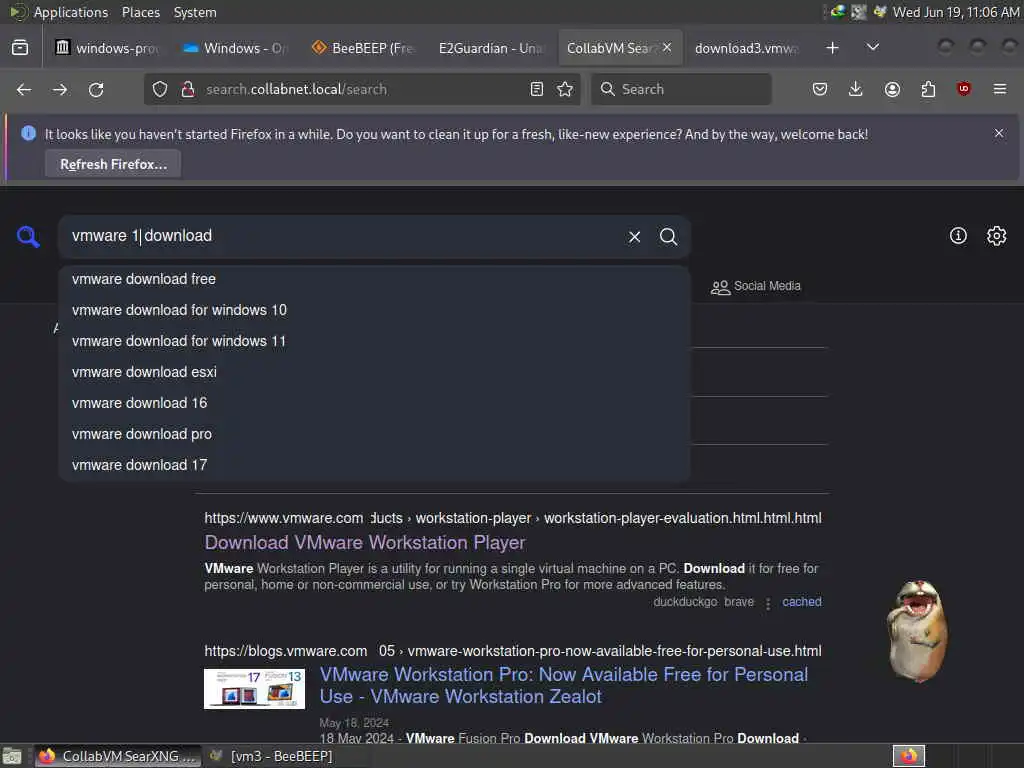Open the SearXNG about info icon
The height and width of the screenshot is (768, 1024).
click(958, 236)
